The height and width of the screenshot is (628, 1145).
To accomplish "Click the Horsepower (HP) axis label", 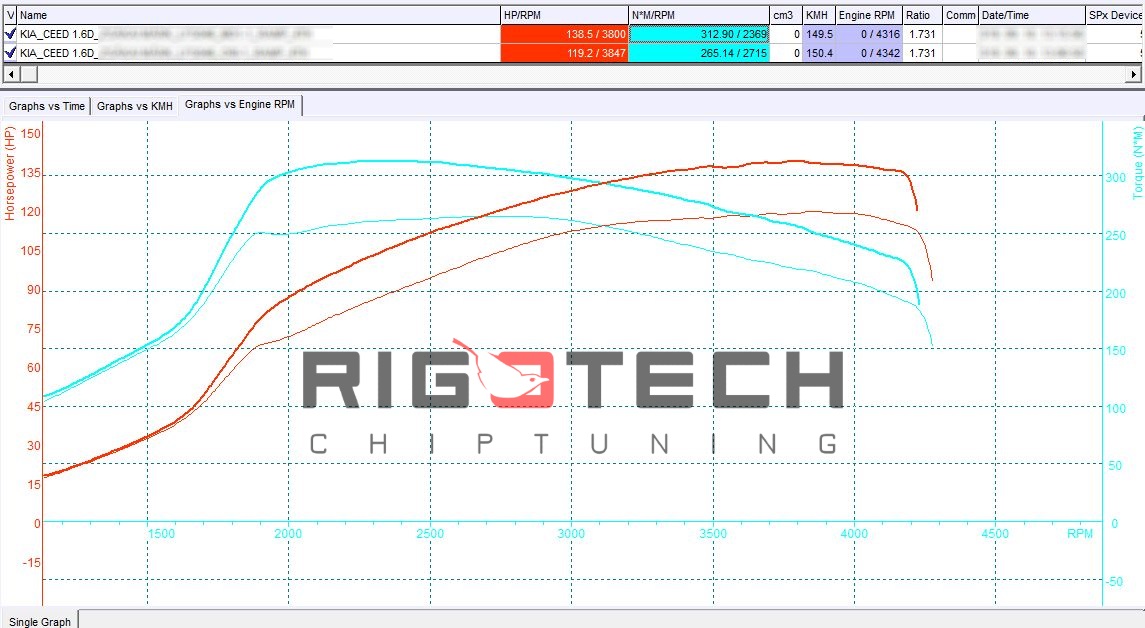I will point(9,173).
